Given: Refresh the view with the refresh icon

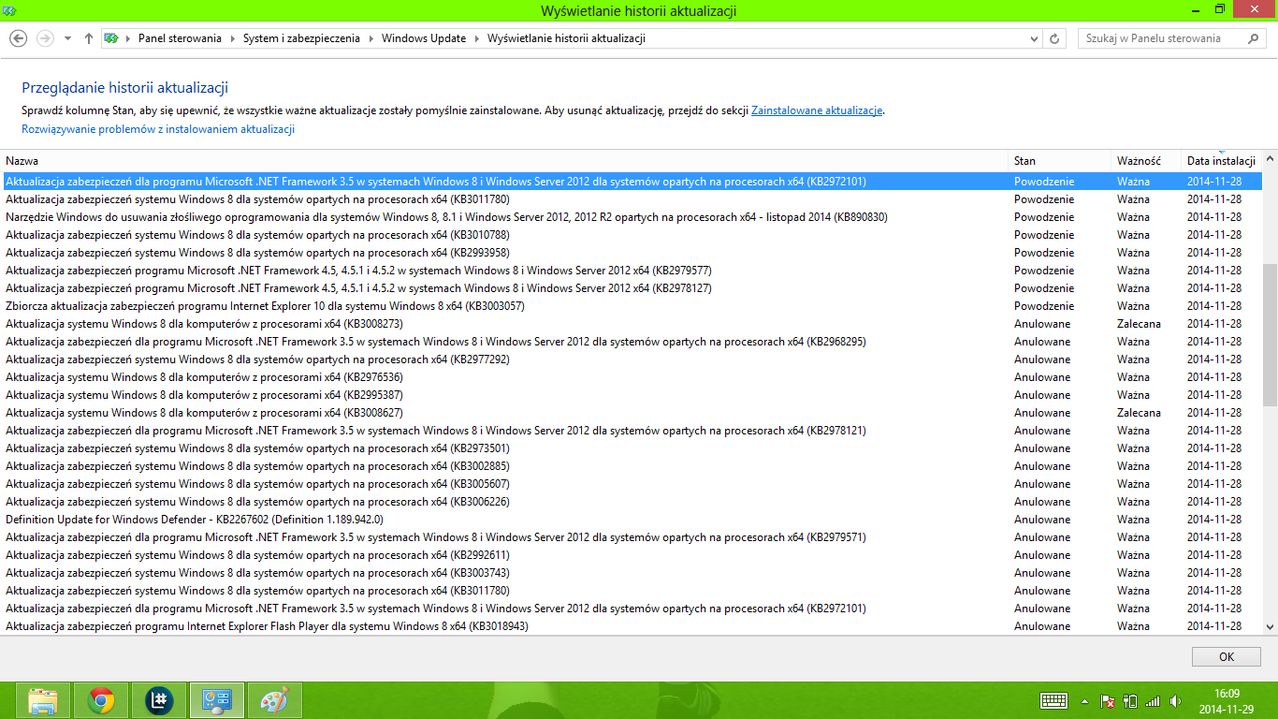Looking at the screenshot, I should coord(1054,38).
